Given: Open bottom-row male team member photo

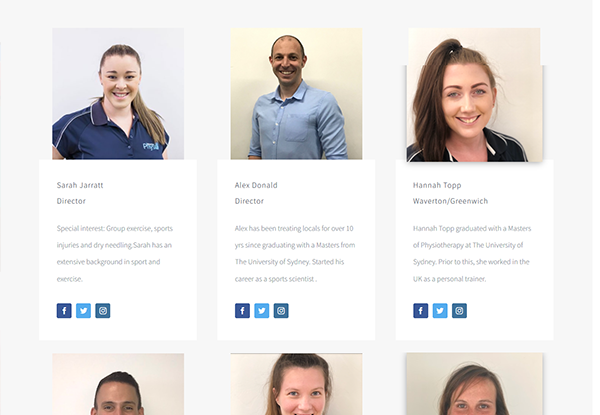Looking at the screenshot, I should pos(118,384).
